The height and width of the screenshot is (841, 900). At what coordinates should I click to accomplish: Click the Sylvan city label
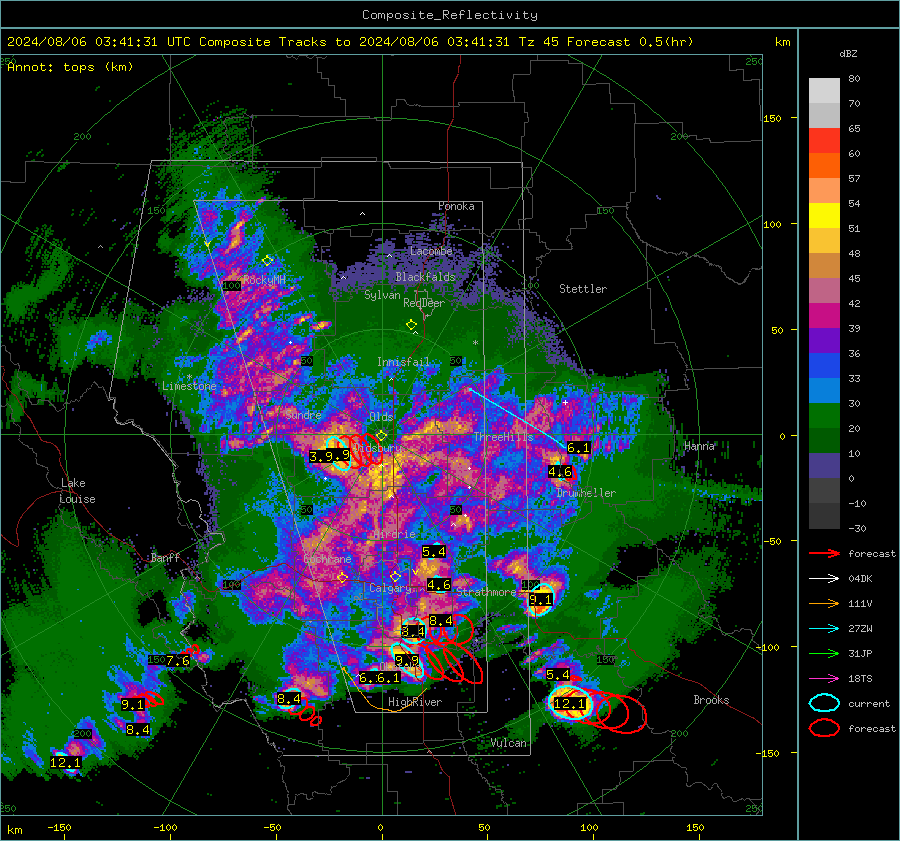pyautogui.click(x=382, y=295)
